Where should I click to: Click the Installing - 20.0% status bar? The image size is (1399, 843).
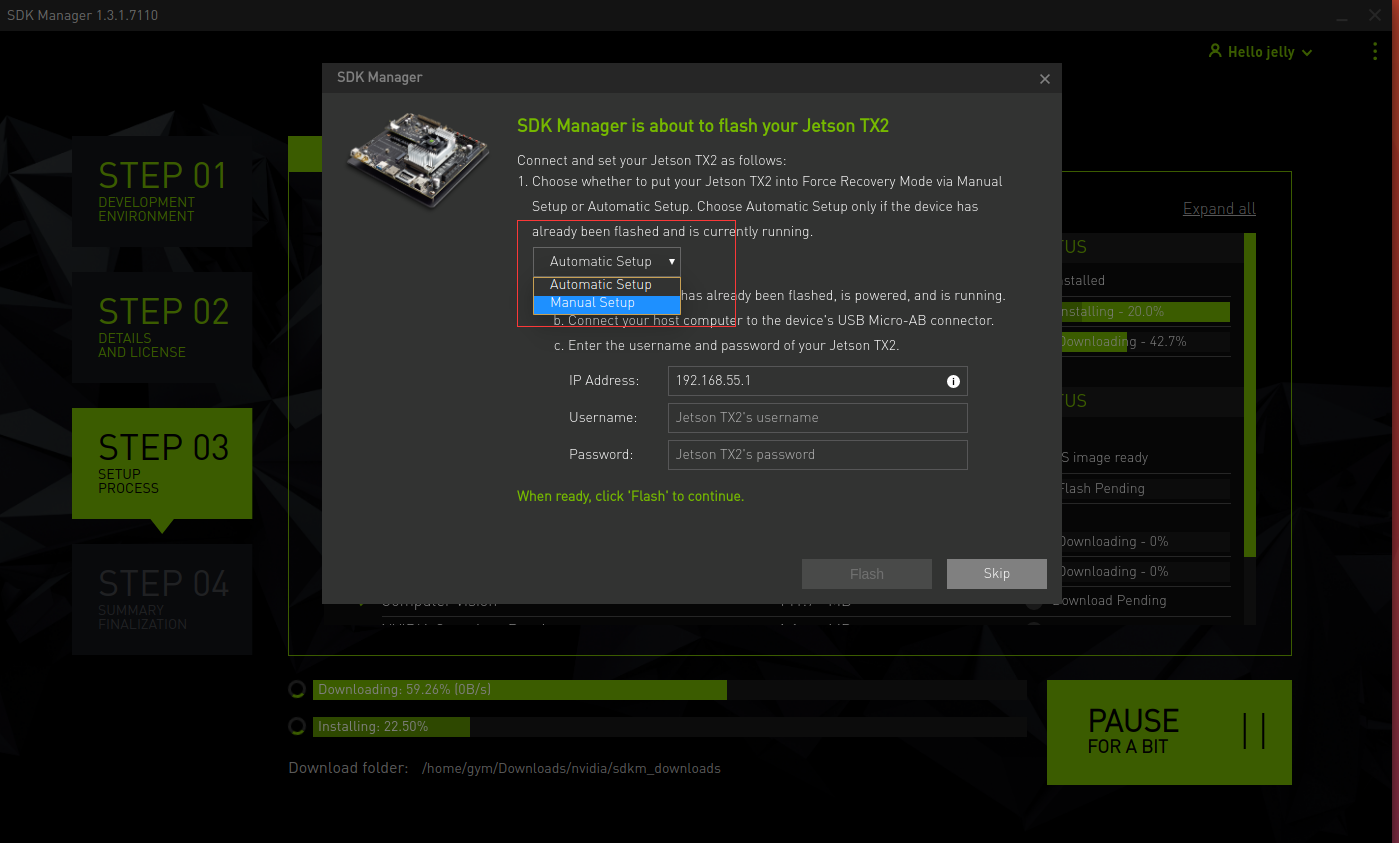click(1145, 312)
